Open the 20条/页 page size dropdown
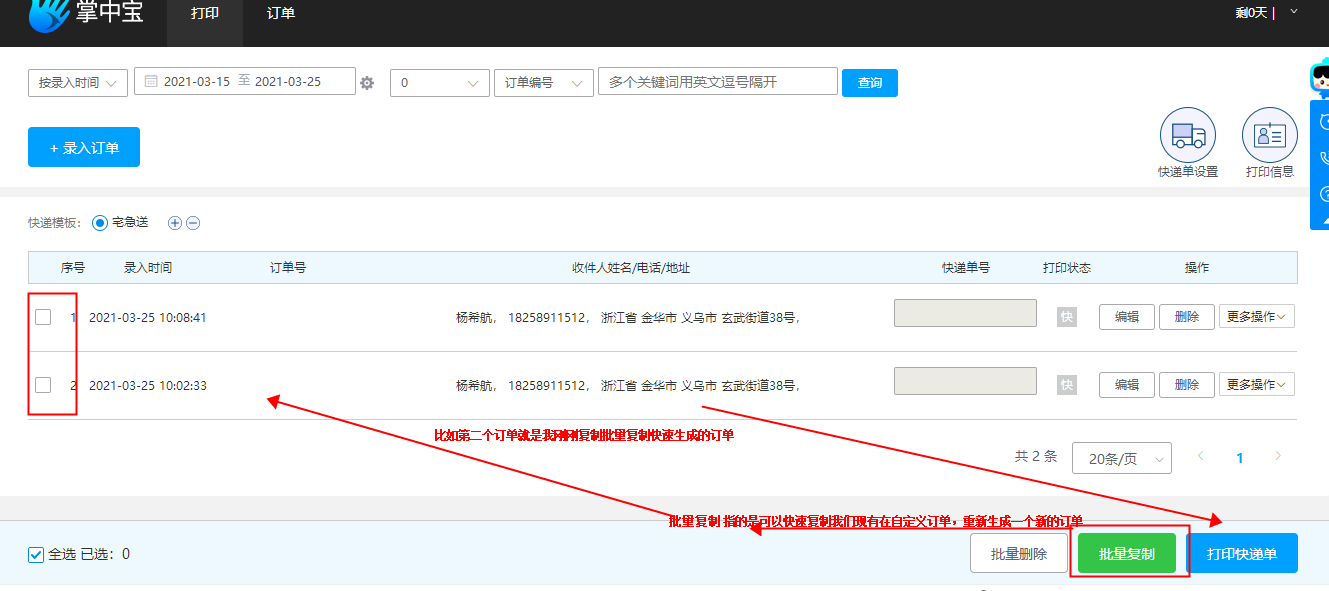The width and height of the screenshot is (1329, 591). pos(1122,458)
